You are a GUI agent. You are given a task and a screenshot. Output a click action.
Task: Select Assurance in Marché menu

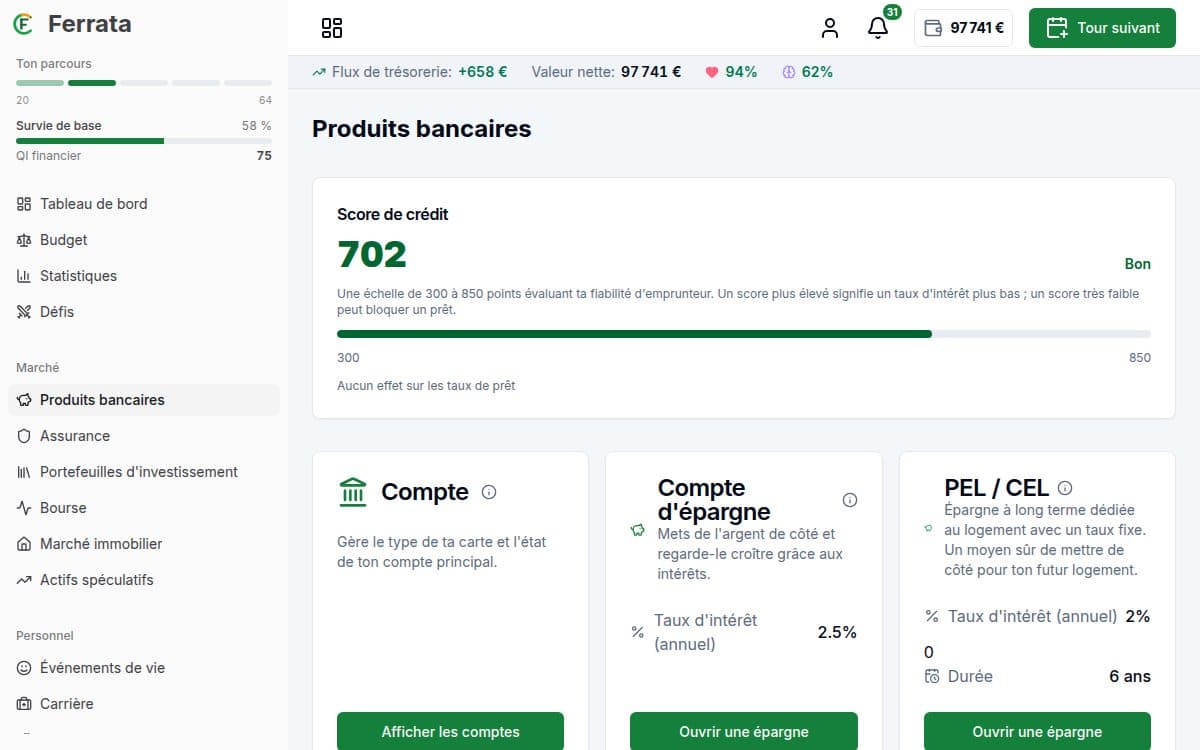[144, 436]
